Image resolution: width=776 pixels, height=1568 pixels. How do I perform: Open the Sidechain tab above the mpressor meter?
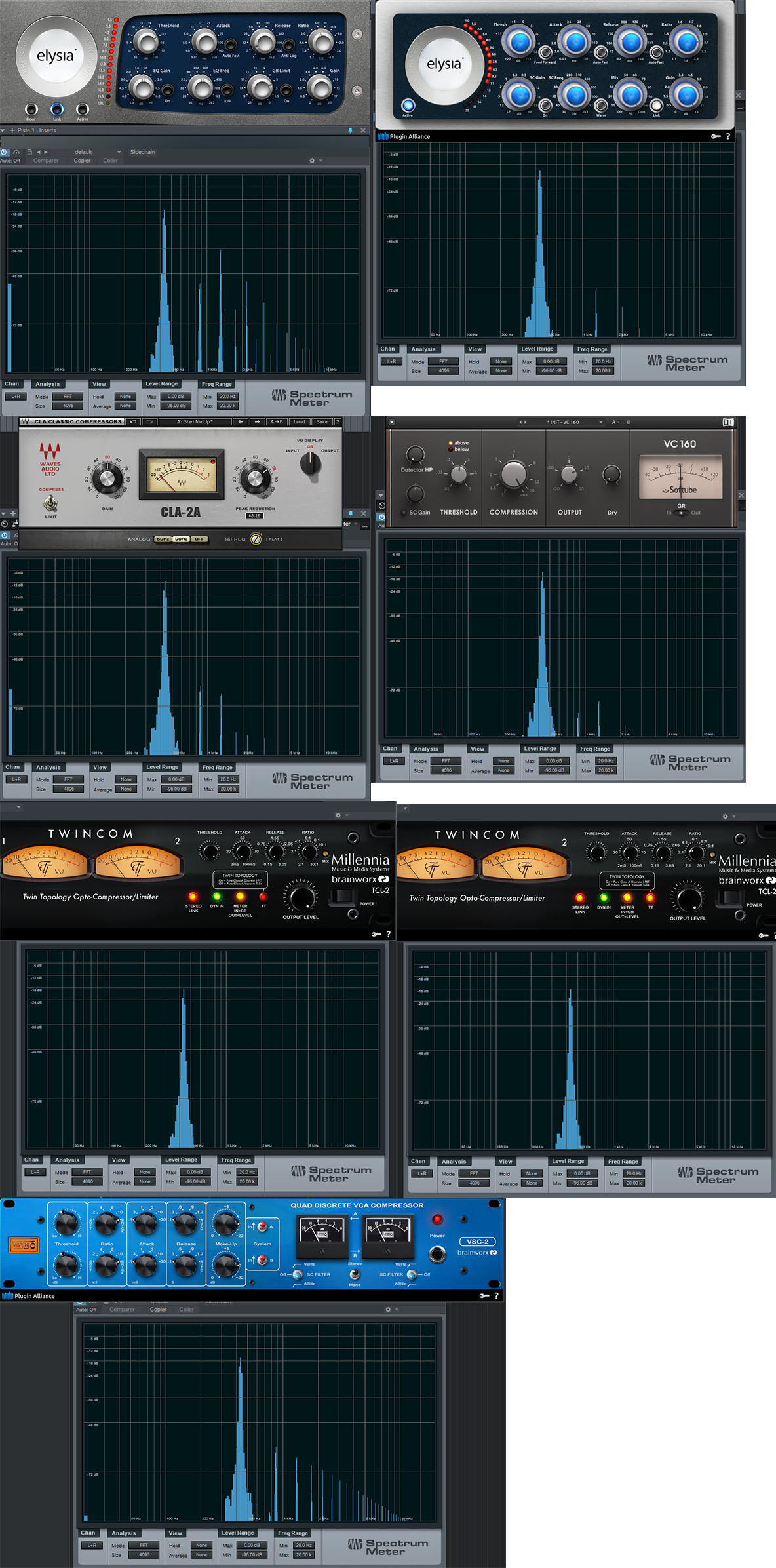142,152
